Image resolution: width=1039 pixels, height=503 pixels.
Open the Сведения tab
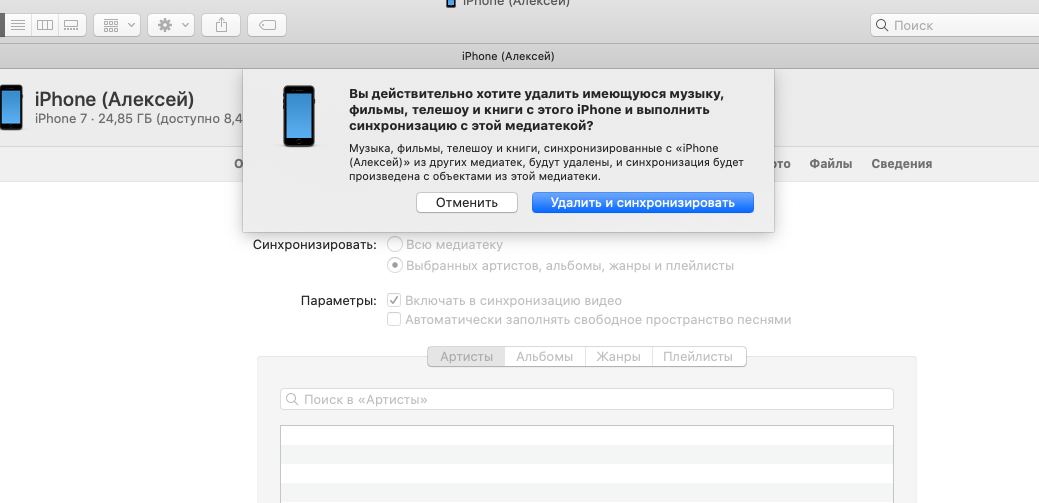pos(901,164)
